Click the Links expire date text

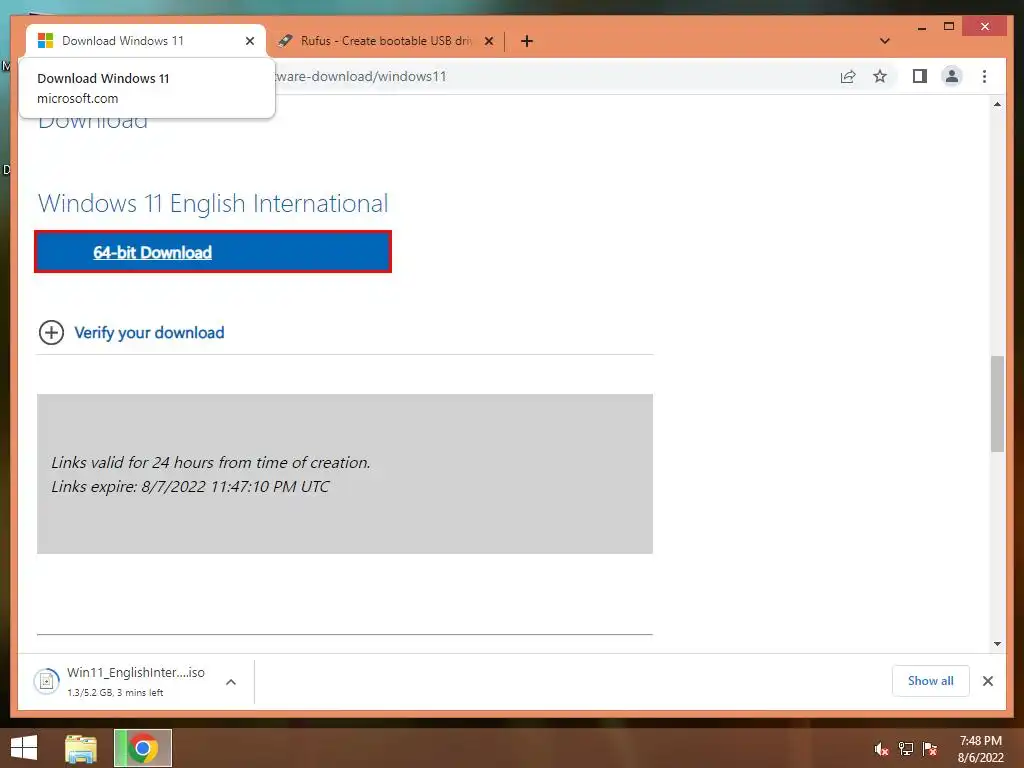tap(190, 487)
